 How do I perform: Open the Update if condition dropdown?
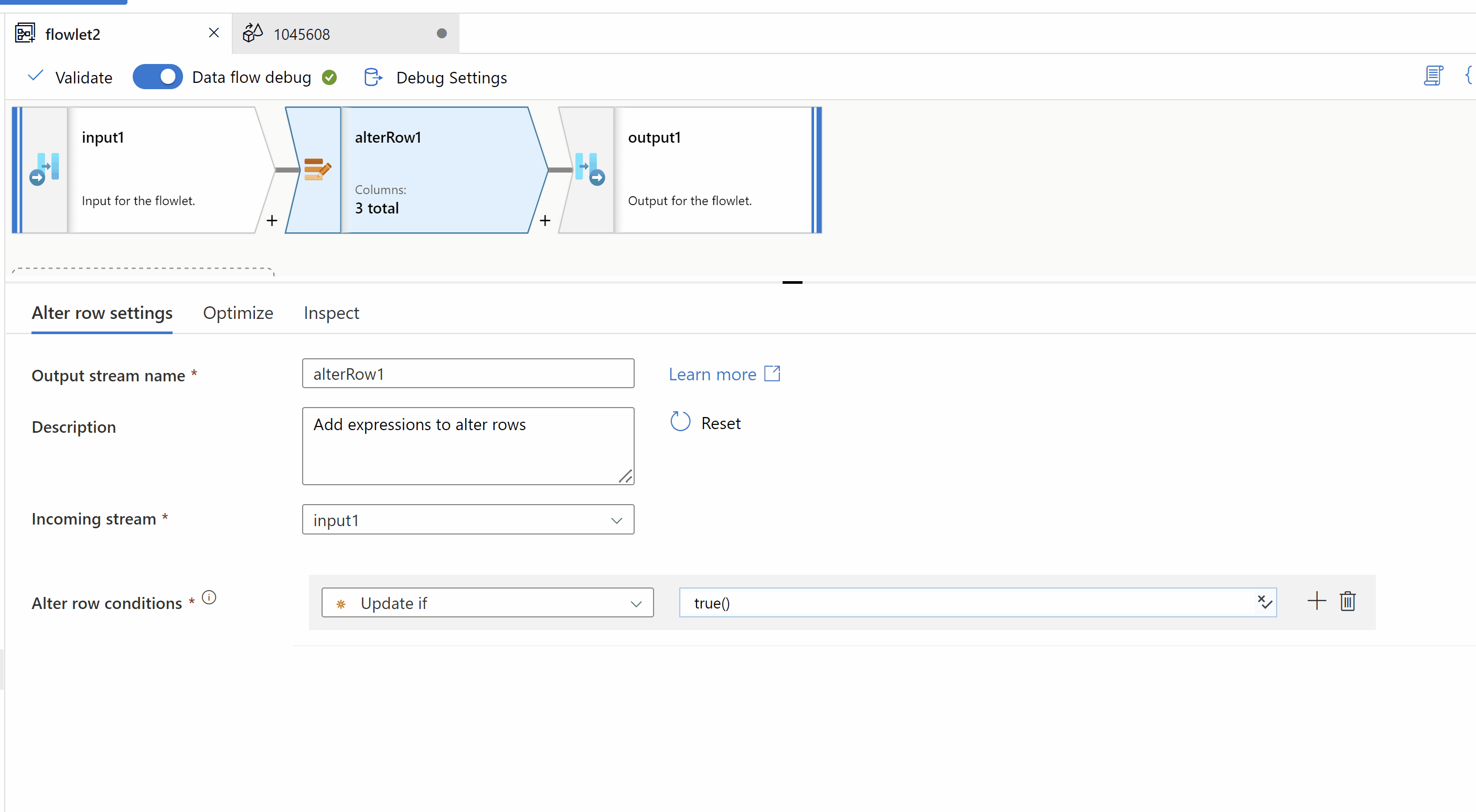coord(487,603)
